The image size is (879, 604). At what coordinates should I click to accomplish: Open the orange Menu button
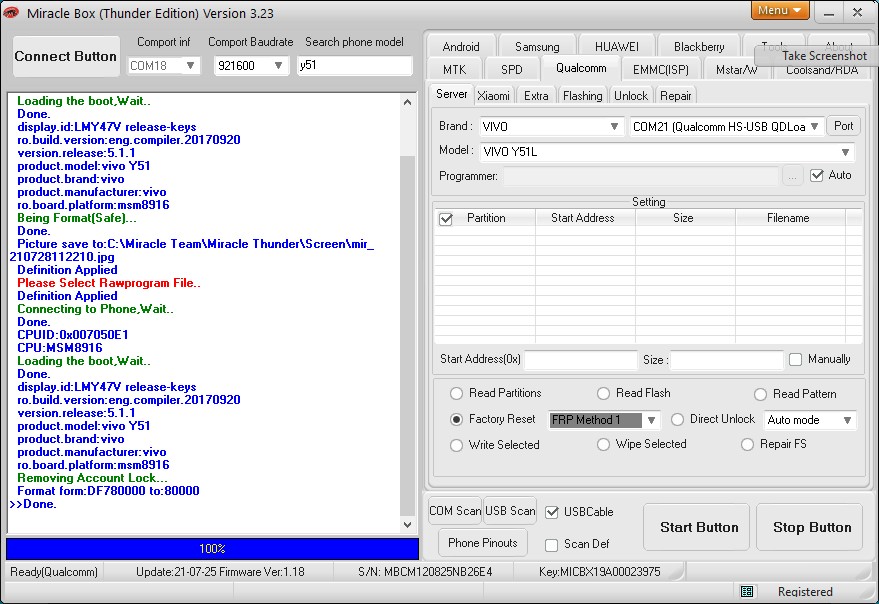tap(780, 10)
